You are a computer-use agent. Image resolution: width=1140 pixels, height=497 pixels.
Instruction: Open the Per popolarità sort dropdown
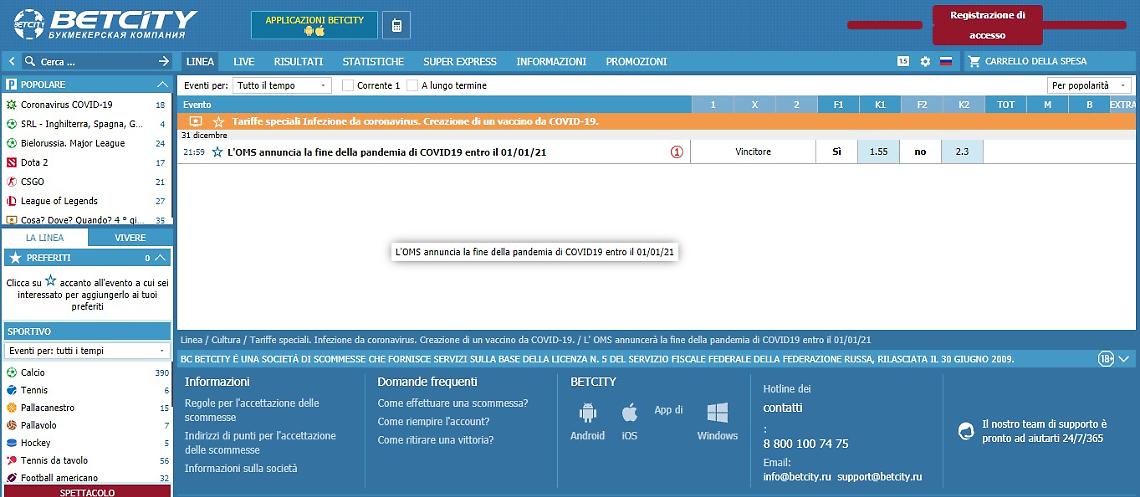point(1090,85)
